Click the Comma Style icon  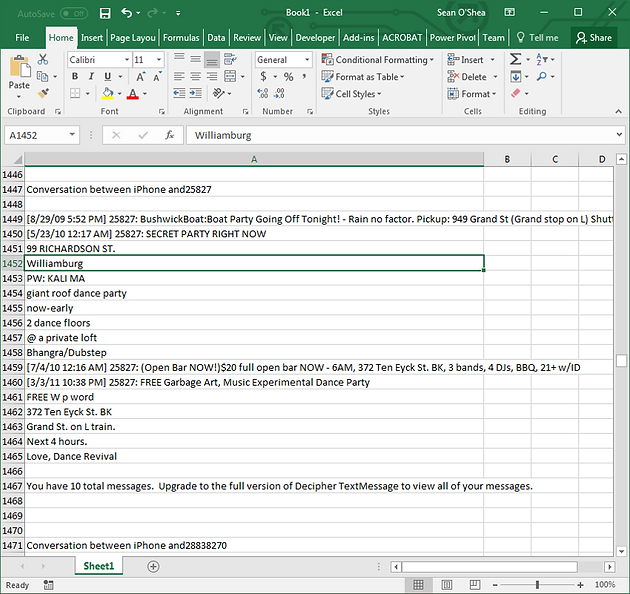point(305,76)
